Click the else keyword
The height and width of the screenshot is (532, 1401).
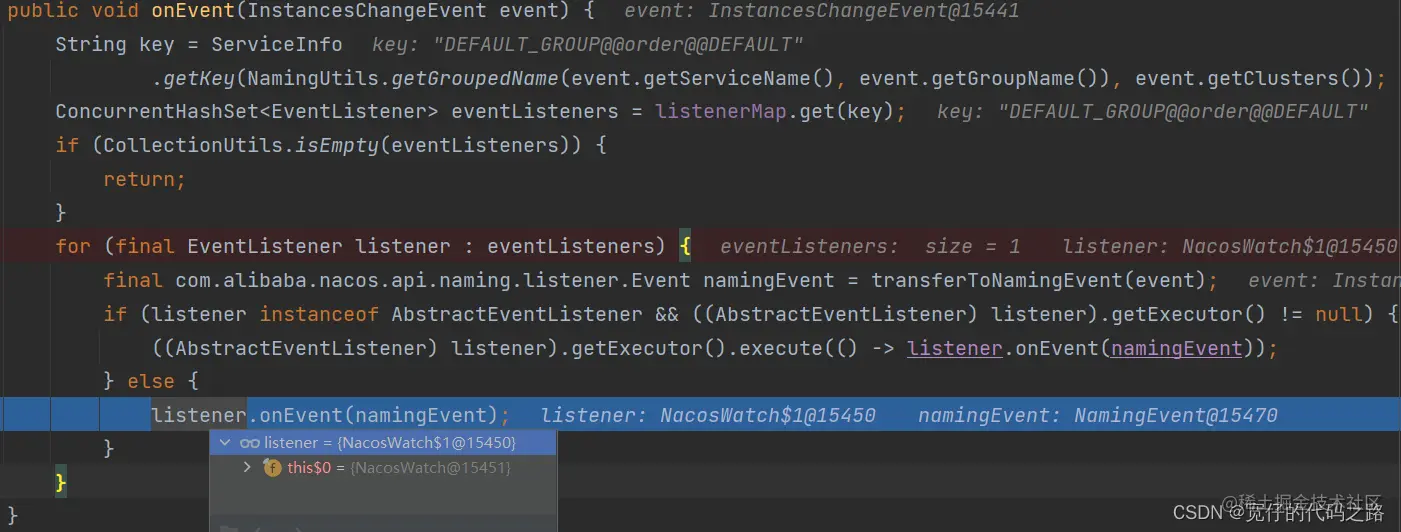click(x=151, y=381)
